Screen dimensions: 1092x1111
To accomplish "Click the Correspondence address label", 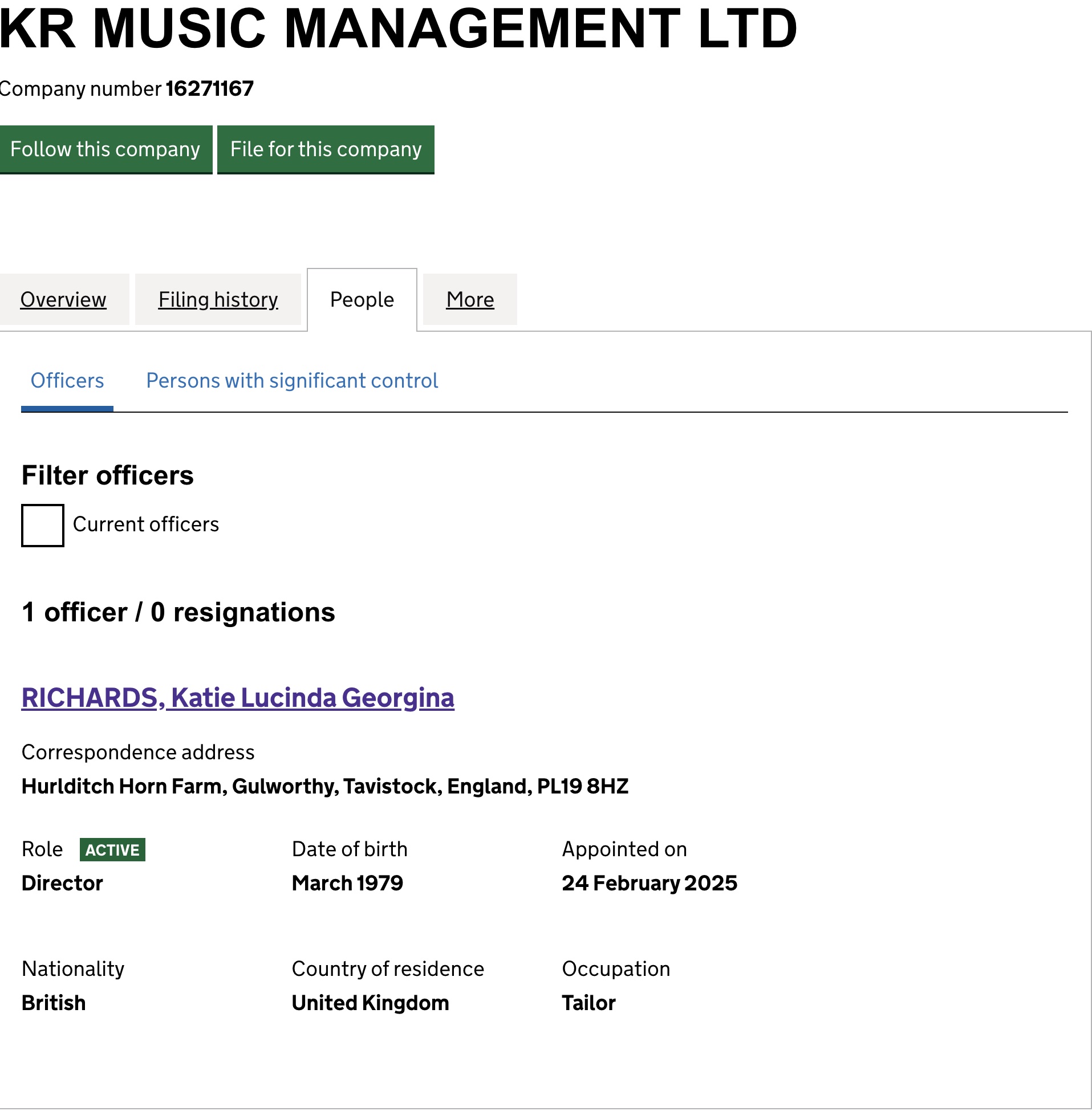I will click(x=138, y=752).
